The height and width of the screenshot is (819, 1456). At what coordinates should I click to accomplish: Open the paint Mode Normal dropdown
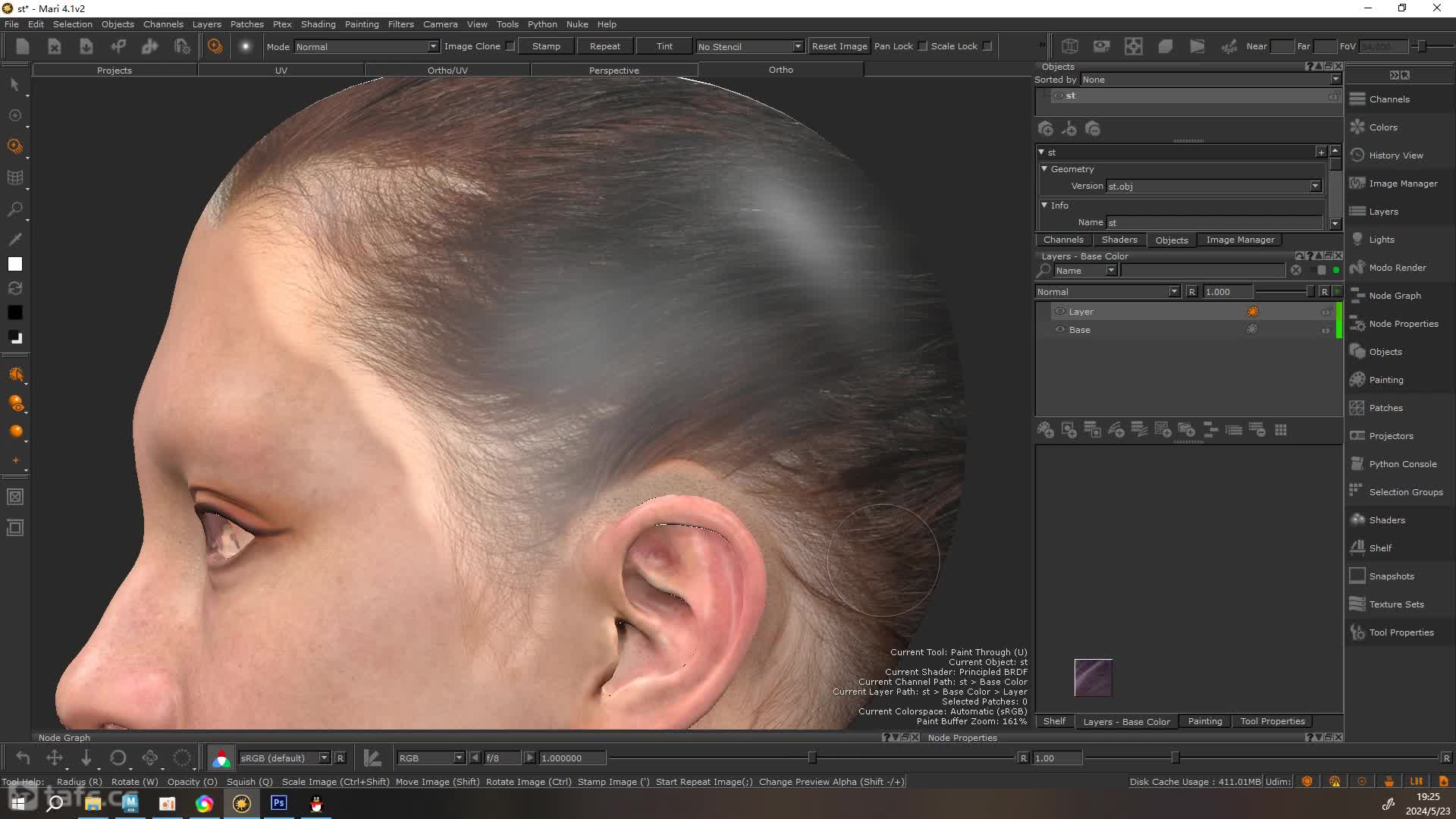[366, 46]
